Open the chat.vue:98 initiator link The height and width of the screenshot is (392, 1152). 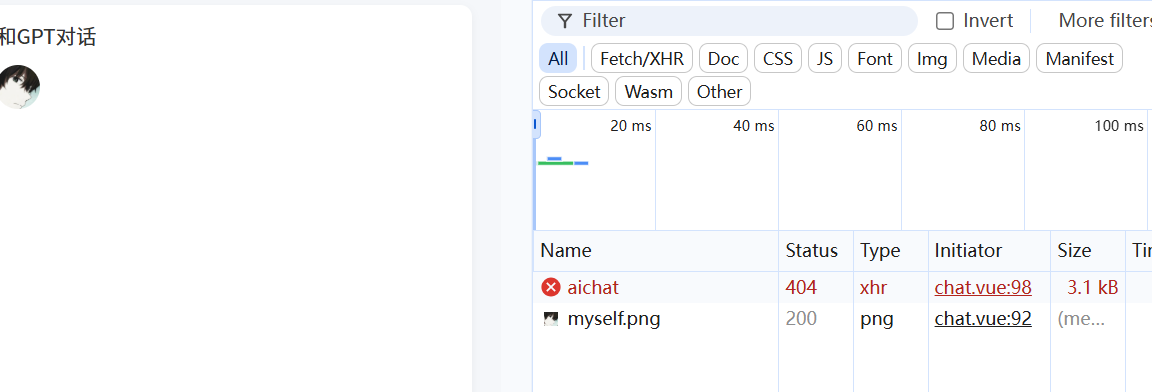point(983,287)
